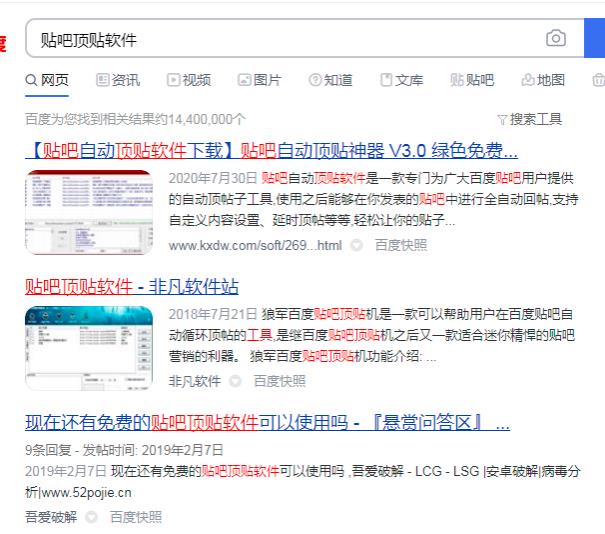Open the 视频 tab
The width and height of the screenshot is (605, 534).
click(x=189, y=80)
